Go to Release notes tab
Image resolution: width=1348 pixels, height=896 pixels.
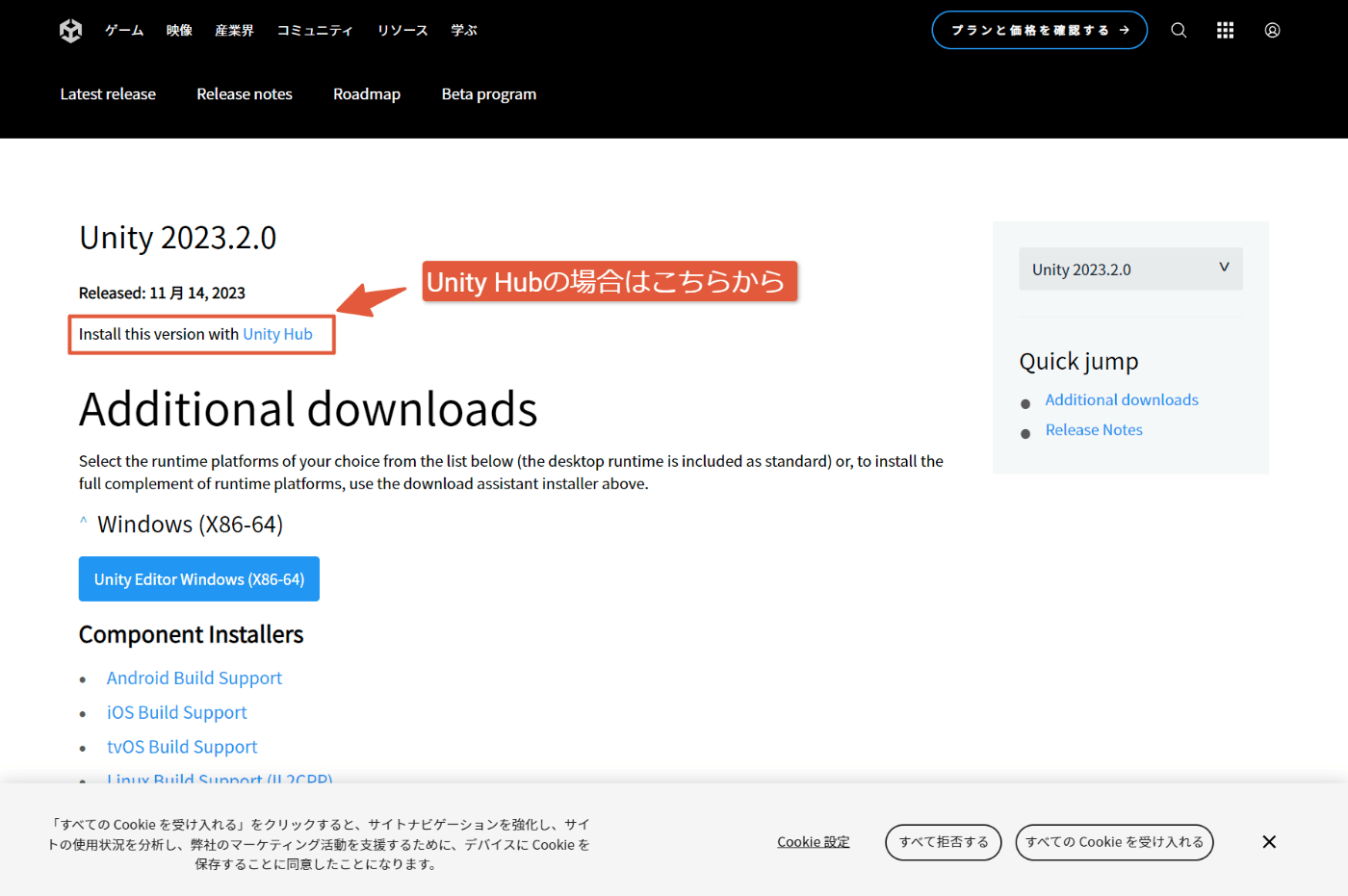coord(245,94)
